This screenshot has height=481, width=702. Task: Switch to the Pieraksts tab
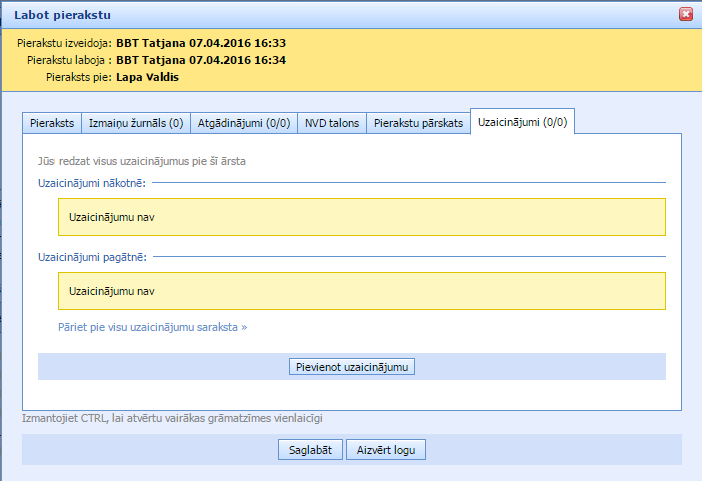tap(51, 123)
